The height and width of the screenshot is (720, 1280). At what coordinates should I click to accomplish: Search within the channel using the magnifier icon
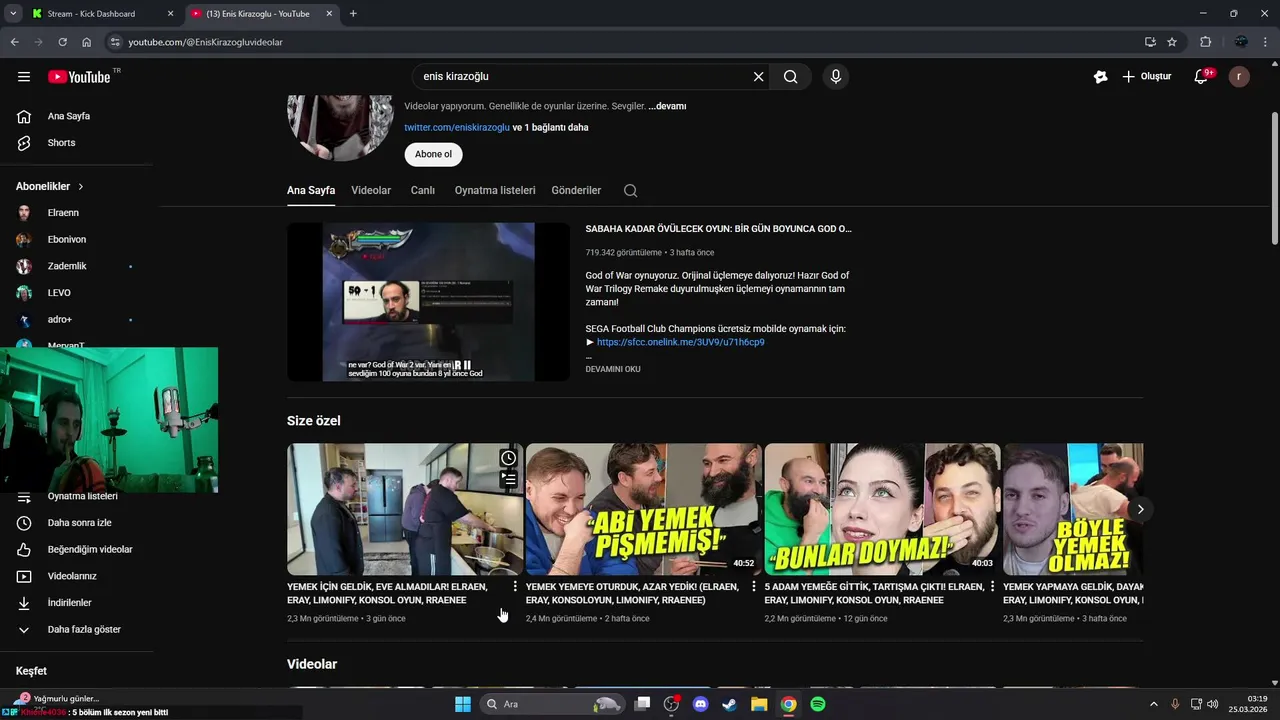pyautogui.click(x=630, y=191)
